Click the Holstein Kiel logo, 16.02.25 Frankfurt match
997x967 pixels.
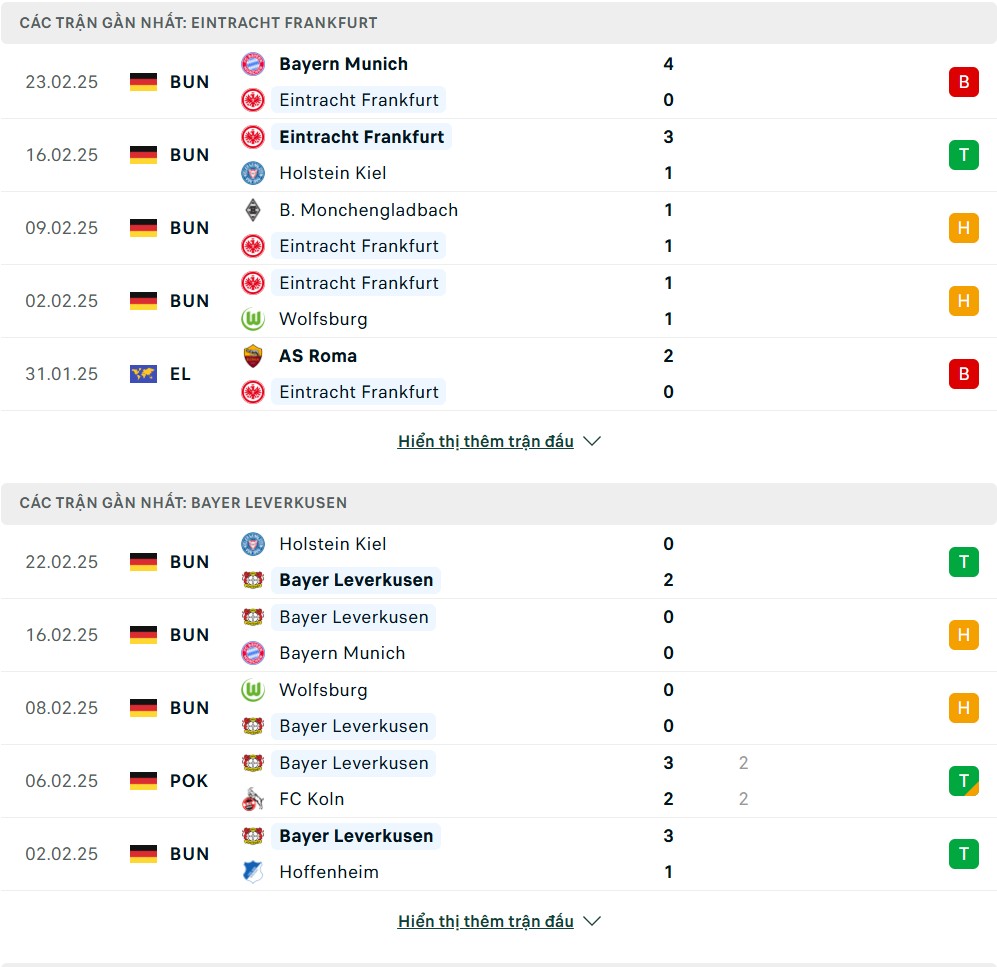coord(253,173)
